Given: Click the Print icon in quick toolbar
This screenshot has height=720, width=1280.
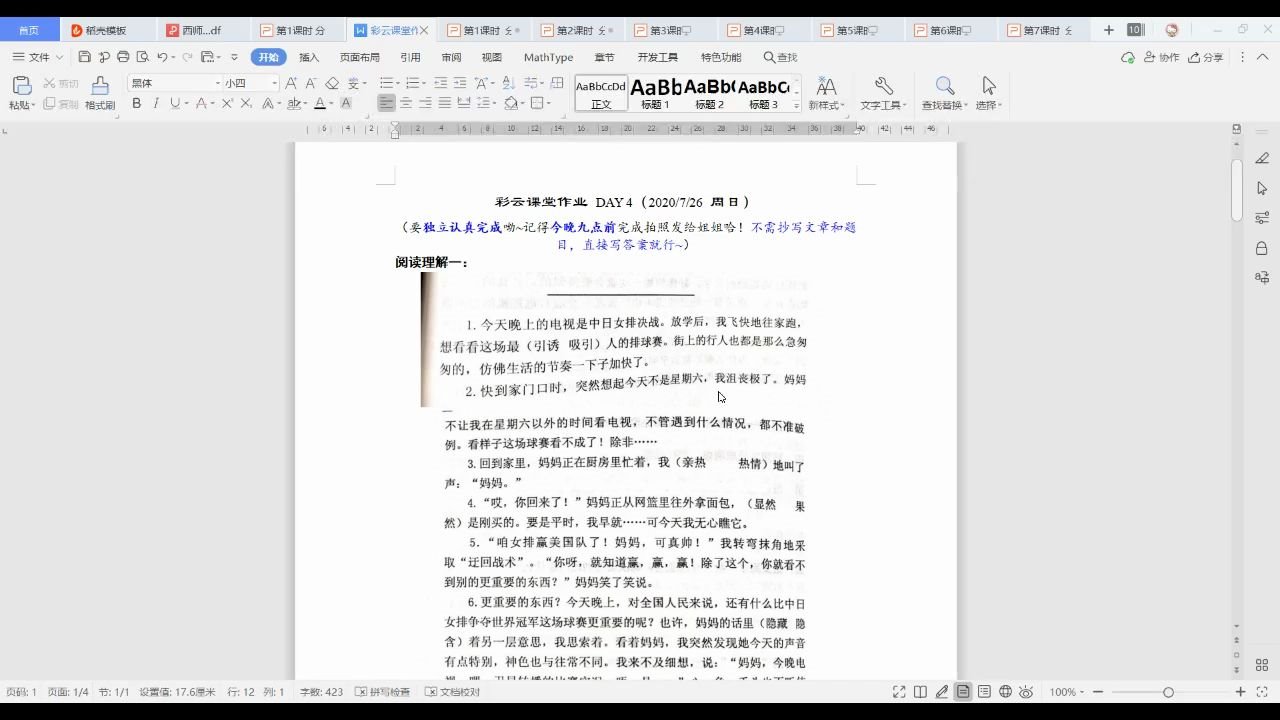Looking at the screenshot, I should point(123,57).
